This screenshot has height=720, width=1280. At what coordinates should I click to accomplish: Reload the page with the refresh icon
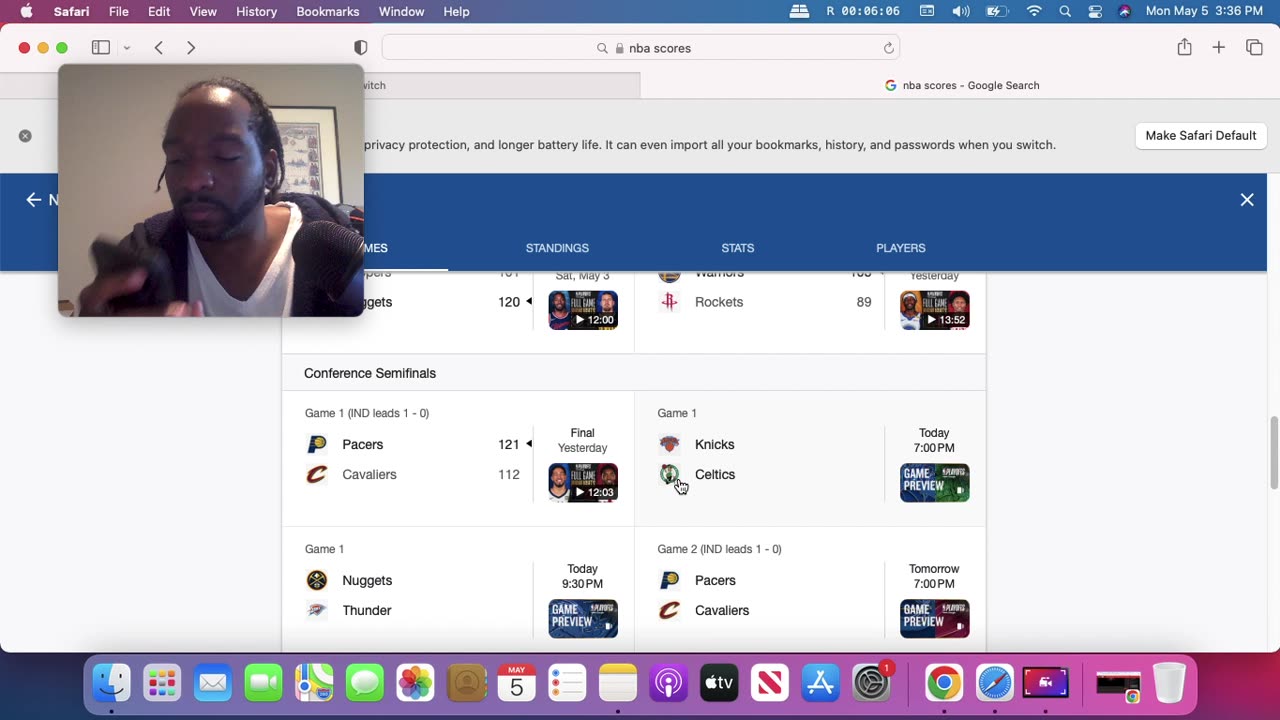(888, 48)
